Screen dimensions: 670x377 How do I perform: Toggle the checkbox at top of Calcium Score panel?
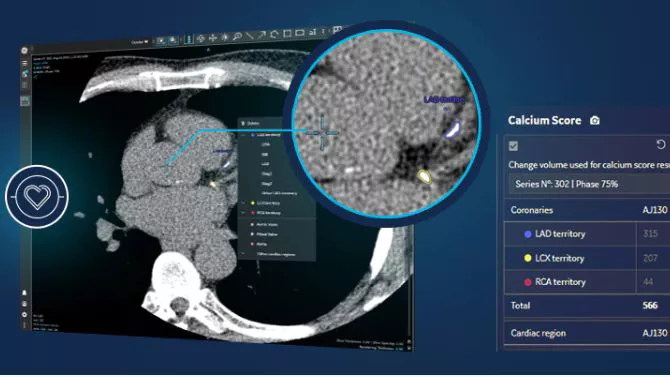(513, 146)
